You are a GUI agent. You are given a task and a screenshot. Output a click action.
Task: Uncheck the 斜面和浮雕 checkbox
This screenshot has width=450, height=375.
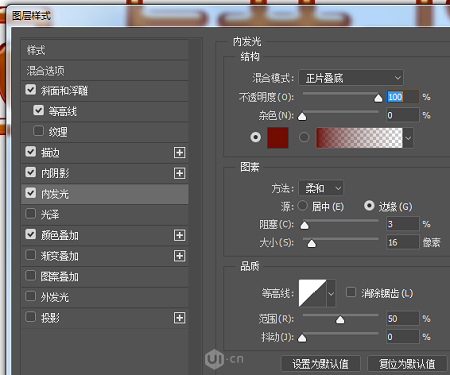[31, 89]
